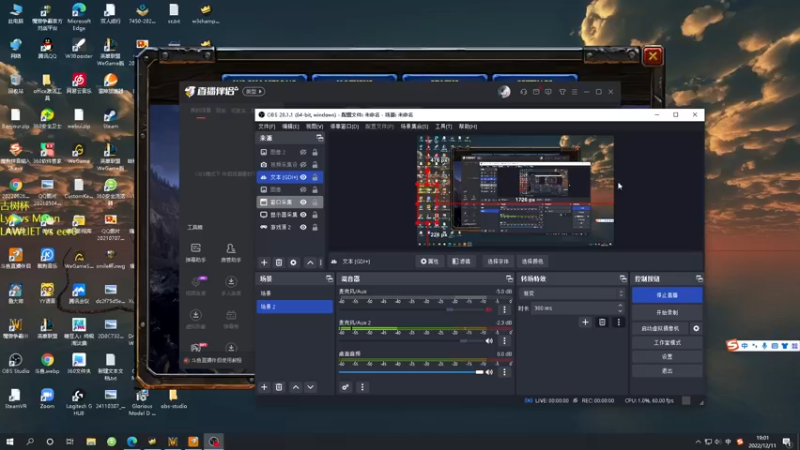800x450 pixels.
Task: Adjust the 300 ms duration spinner arrows
Action: 620,308
